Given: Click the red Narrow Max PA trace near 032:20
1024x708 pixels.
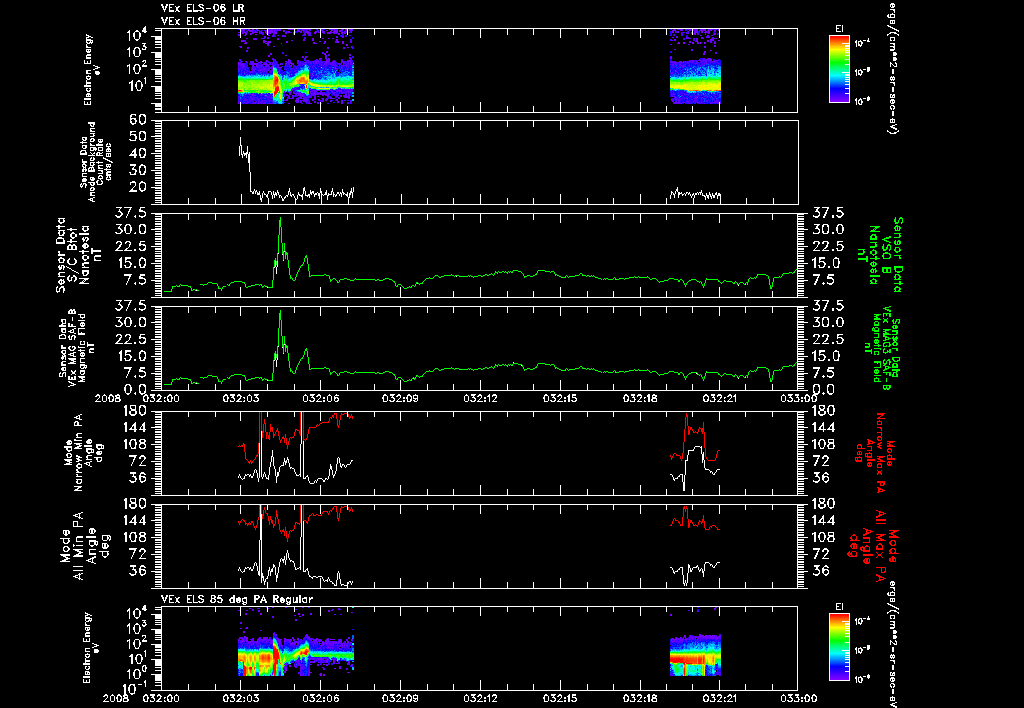Looking at the screenshot, I should (x=694, y=430).
